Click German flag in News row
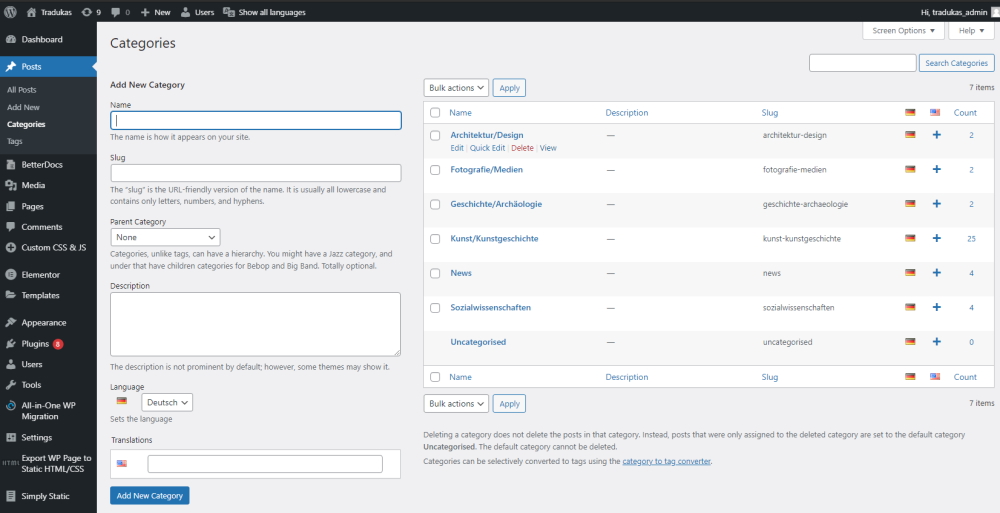This screenshot has width=1000, height=513. (910, 272)
